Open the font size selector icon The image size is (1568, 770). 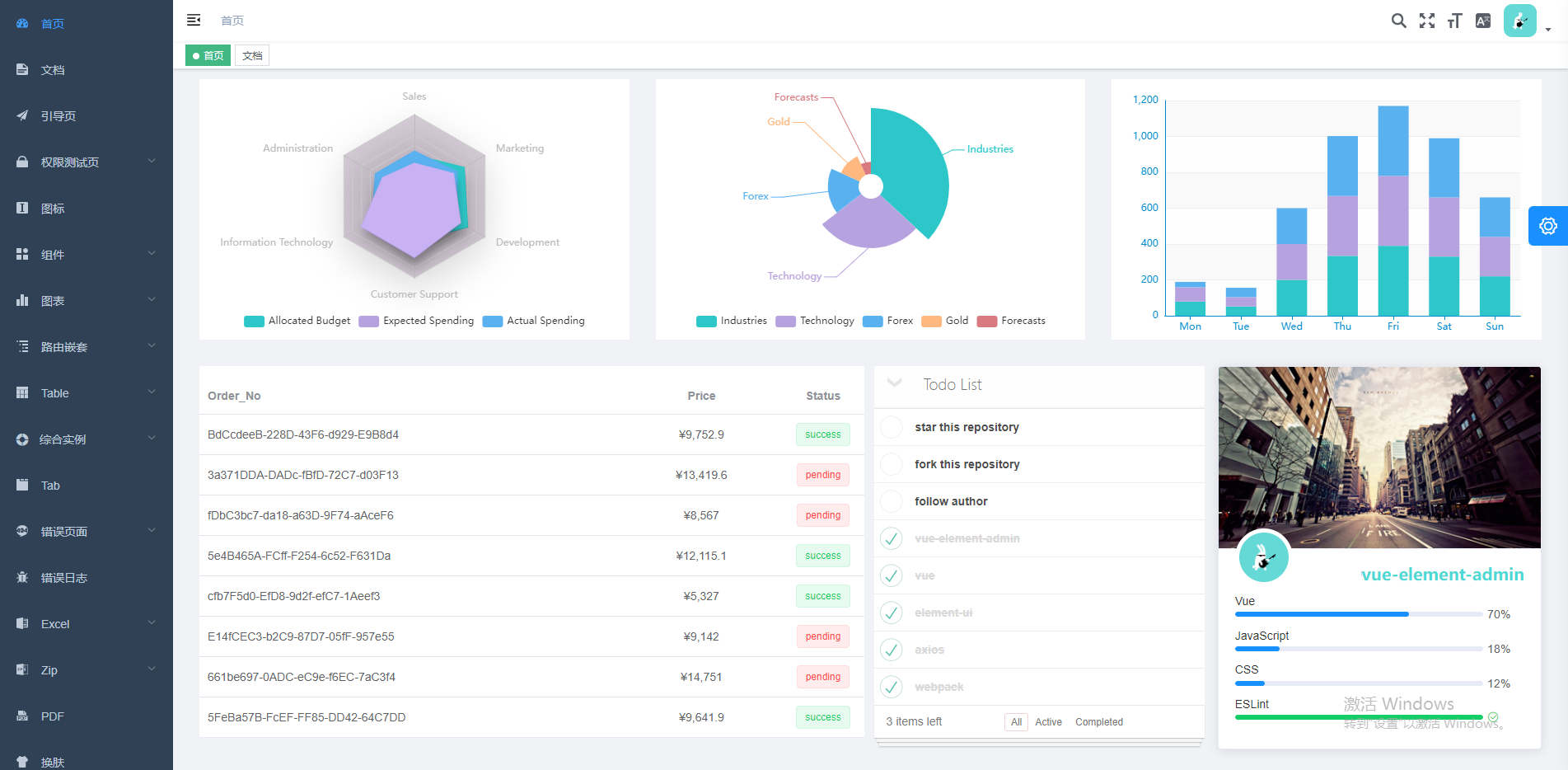pos(1455,21)
